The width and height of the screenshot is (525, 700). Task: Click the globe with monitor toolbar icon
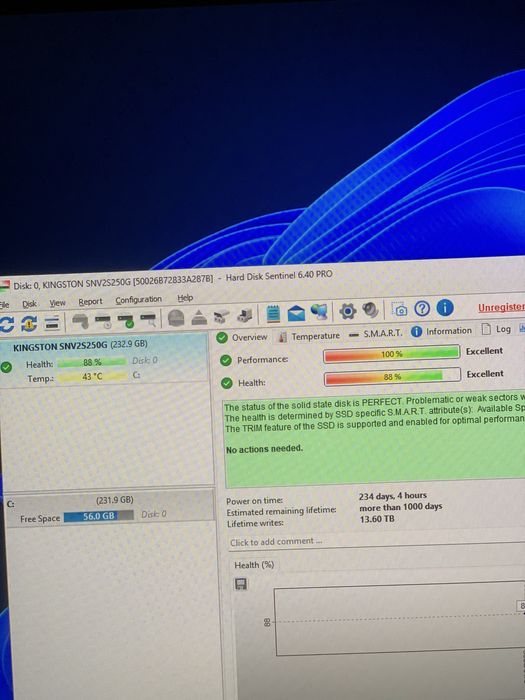[319, 312]
